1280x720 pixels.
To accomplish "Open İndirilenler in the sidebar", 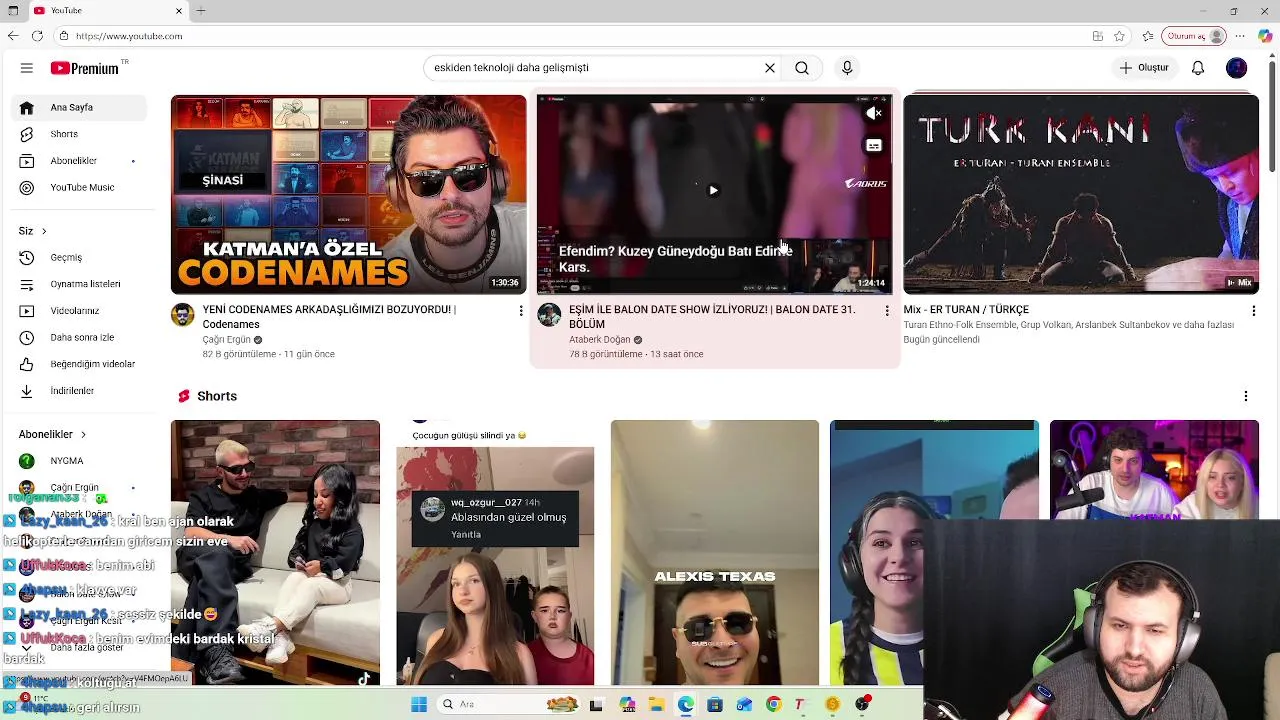I will click(x=79, y=391).
